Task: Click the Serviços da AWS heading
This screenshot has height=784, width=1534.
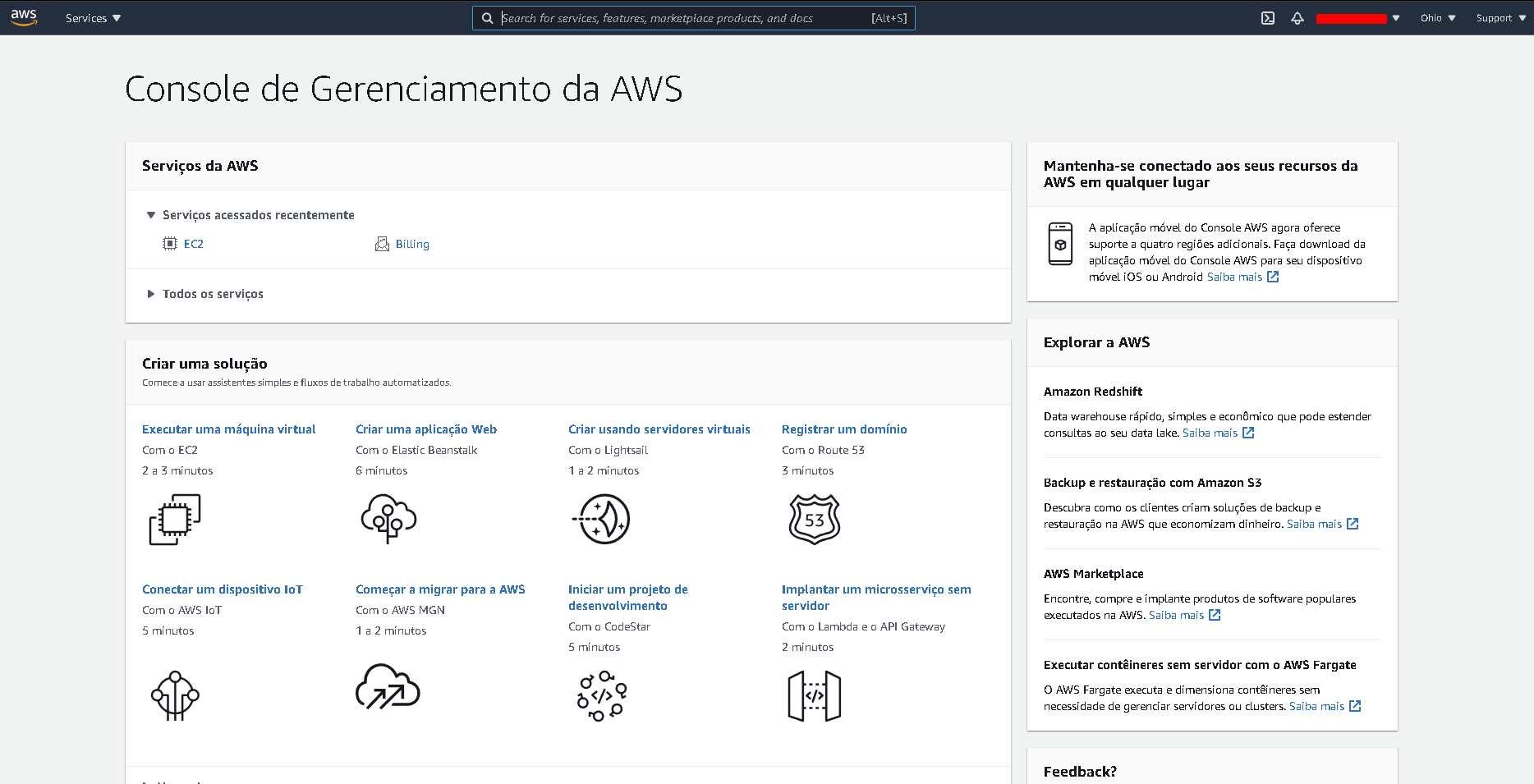Action: click(x=200, y=166)
